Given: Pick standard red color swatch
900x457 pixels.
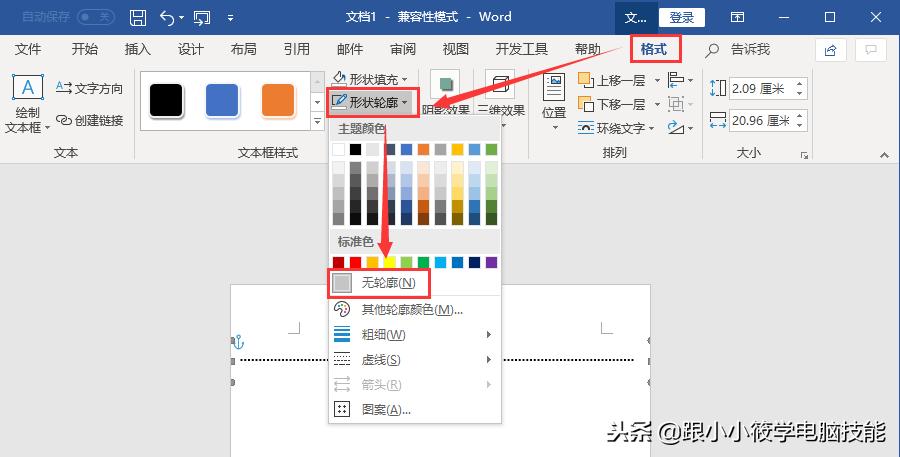Looking at the screenshot, I should 356,262.
